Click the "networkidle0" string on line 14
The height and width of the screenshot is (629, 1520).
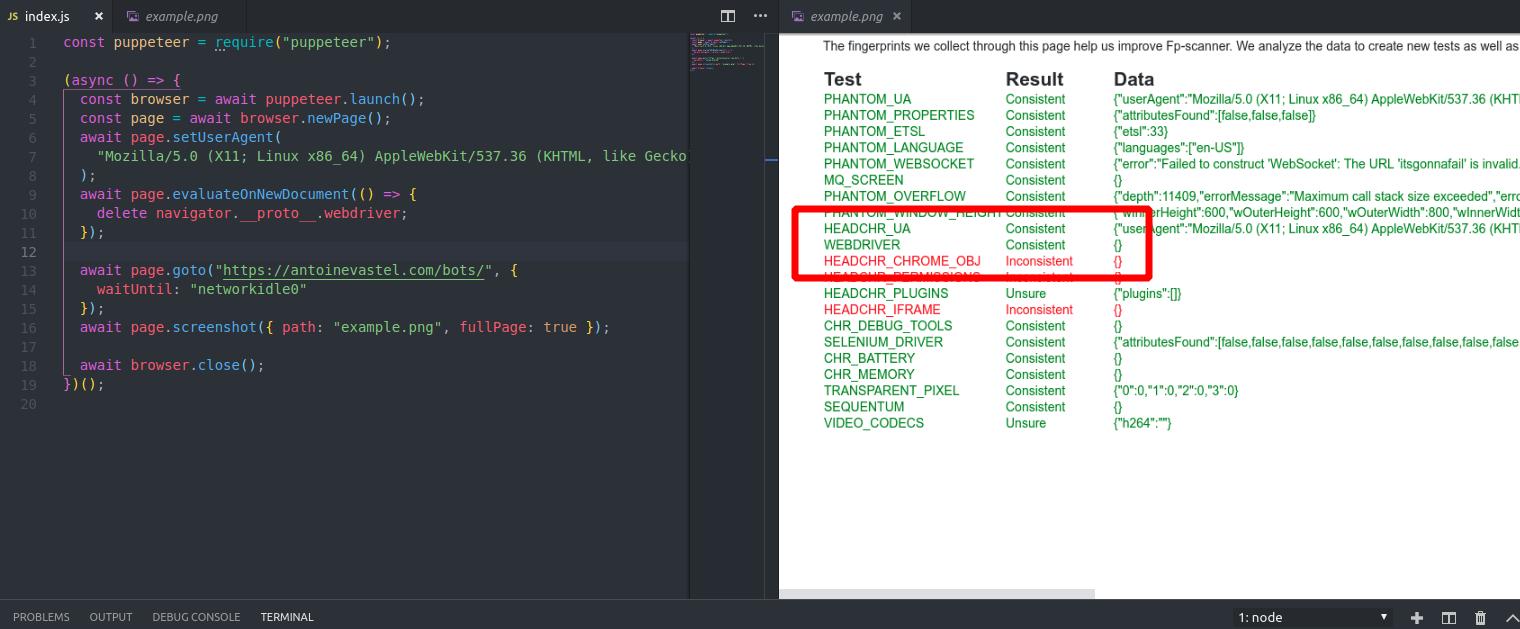tap(248, 289)
